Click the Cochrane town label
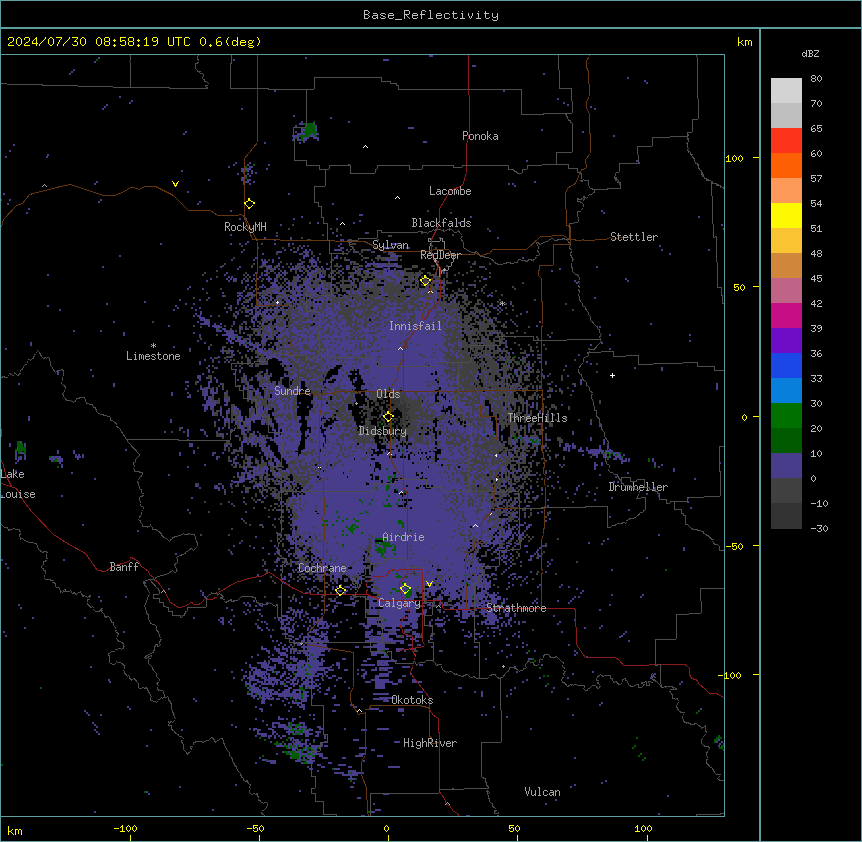The image size is (862, 842). pos(322,568)
